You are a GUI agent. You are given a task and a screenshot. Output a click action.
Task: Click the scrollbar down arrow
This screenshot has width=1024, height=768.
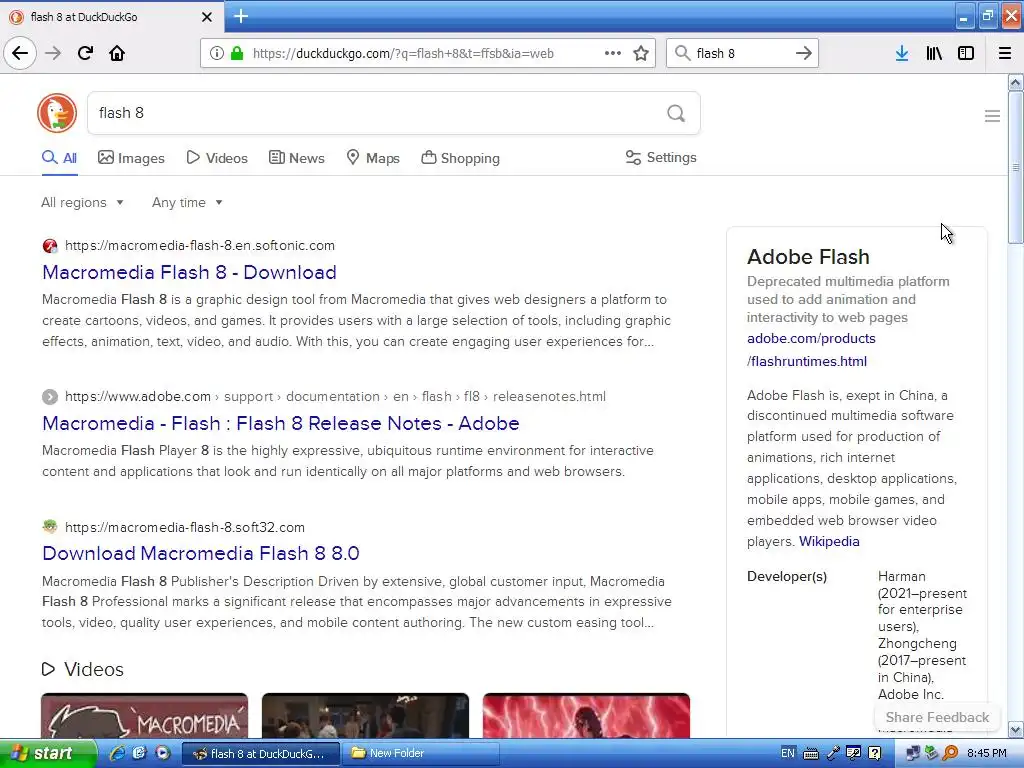pyautogui.click(x=1015, y=729)
